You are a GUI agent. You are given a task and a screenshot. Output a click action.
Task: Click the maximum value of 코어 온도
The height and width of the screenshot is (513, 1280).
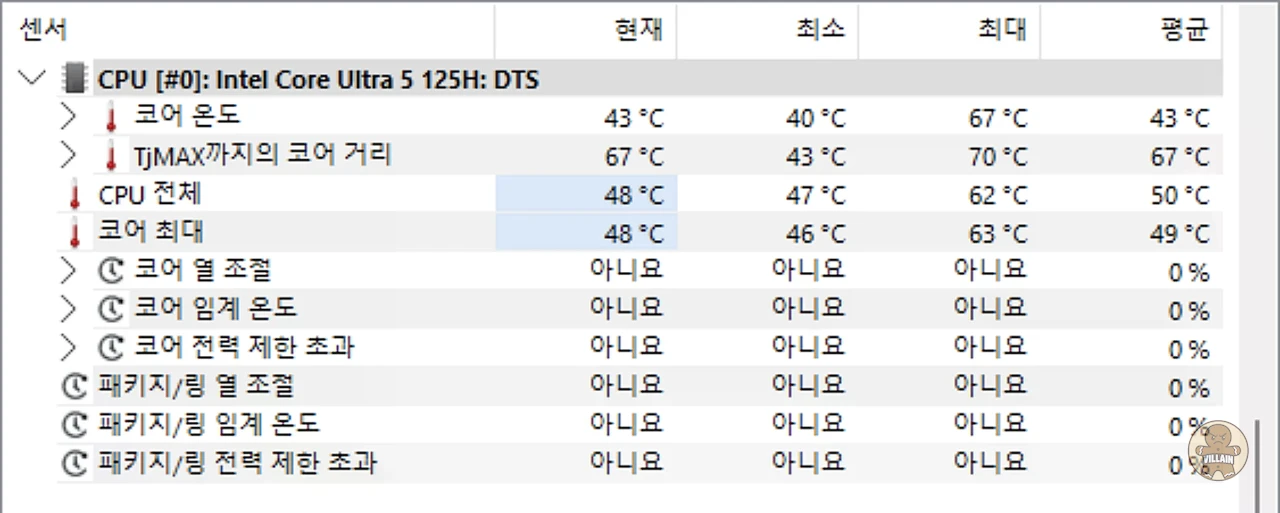[998, 119]
